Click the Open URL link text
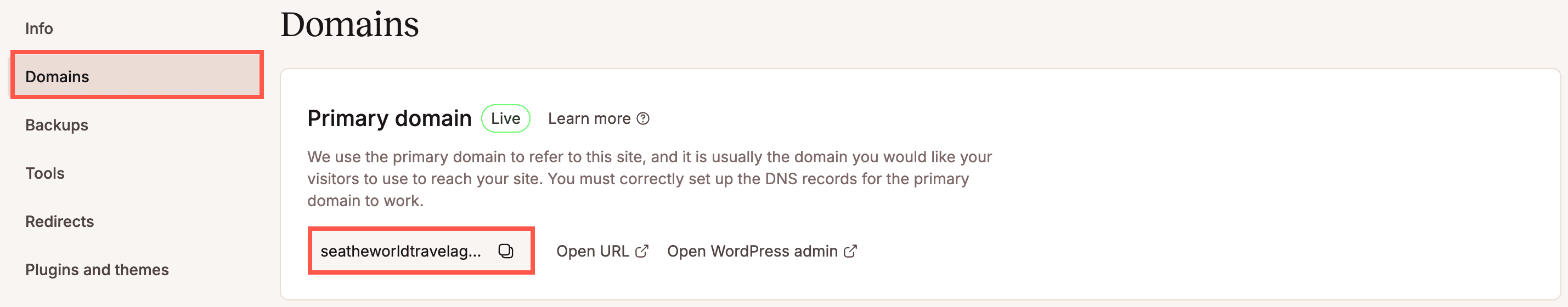Image resolution: width=1568 pixels, height=307 pixels. [593, 251]
